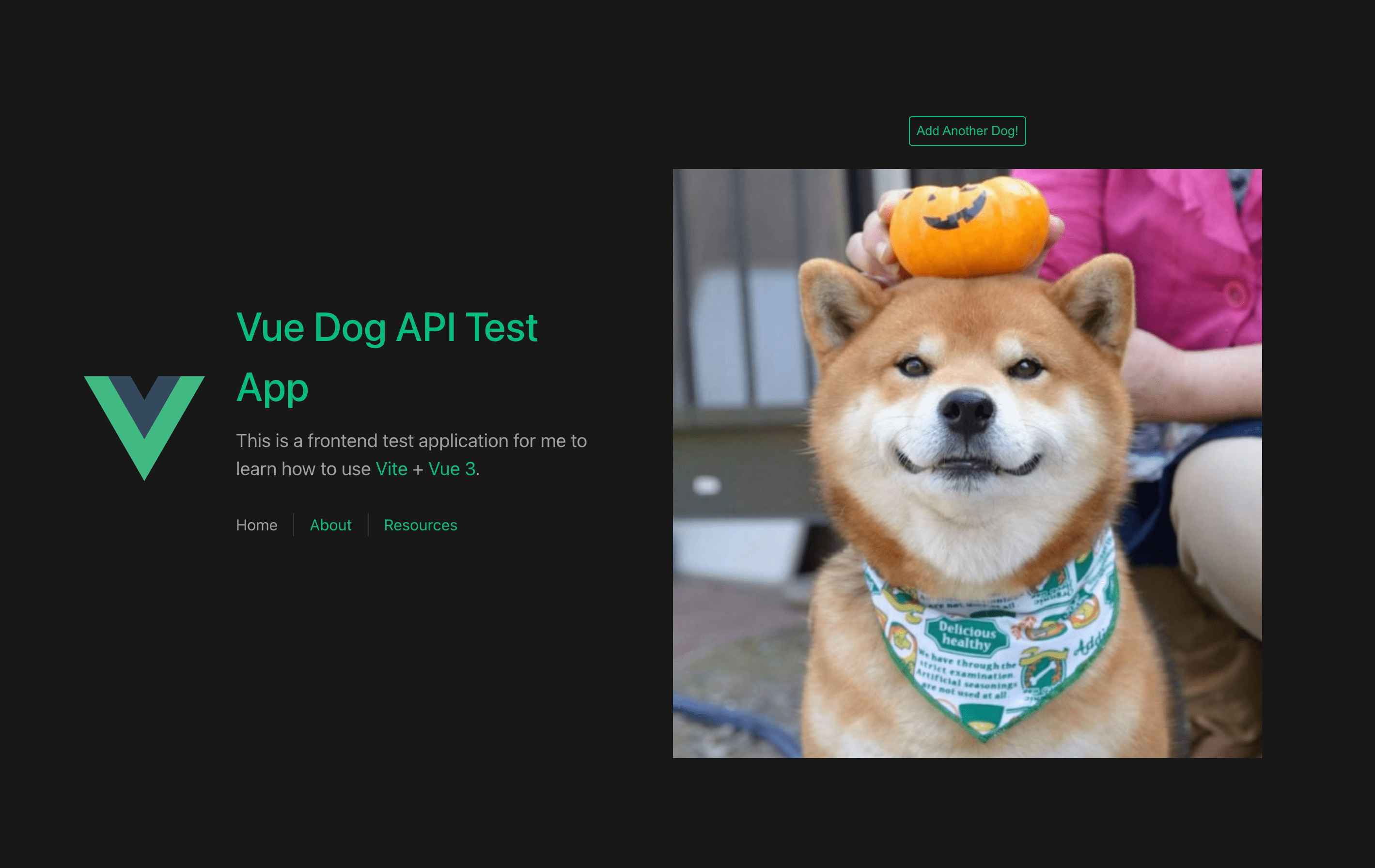The image size is (1375, 868).
Task: Follow the Vue 3 link
Action: click(452, 469)
